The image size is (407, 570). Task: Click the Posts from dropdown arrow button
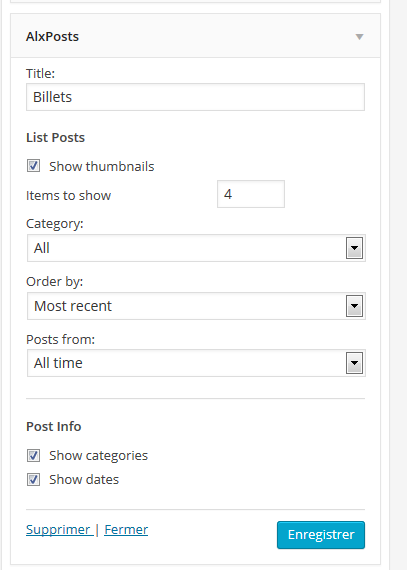354,363
